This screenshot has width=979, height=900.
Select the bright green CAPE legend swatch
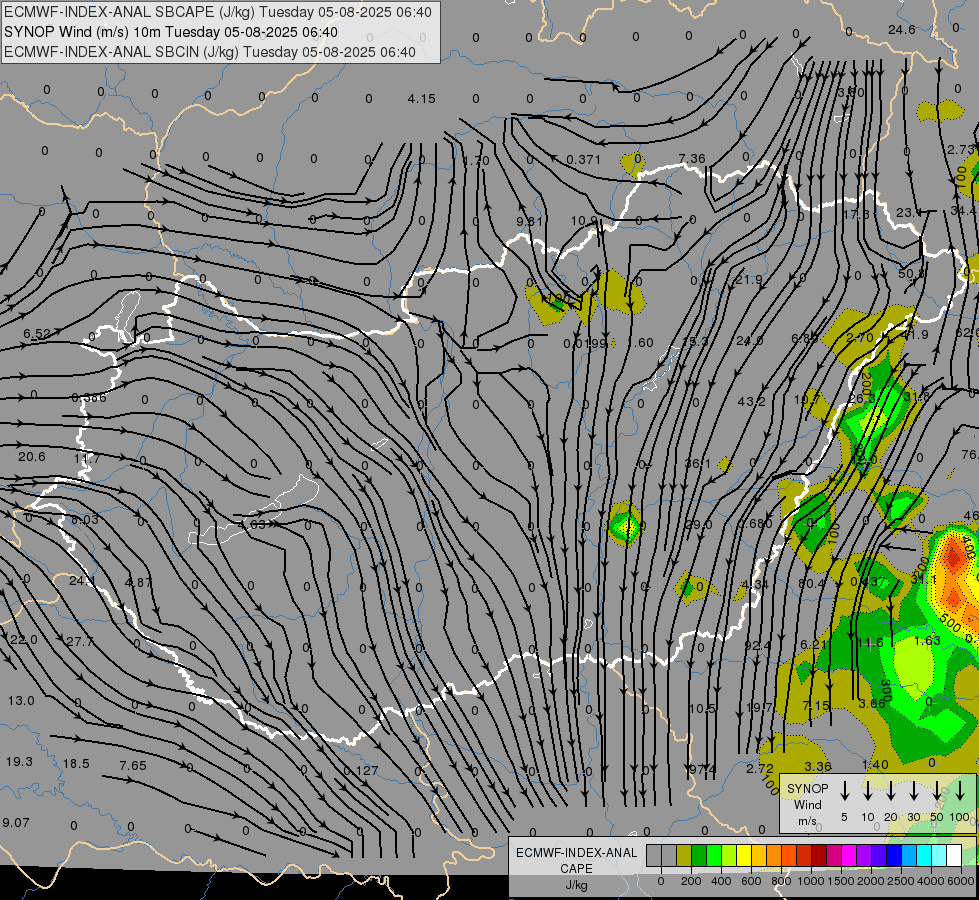(x=714, y=855)
